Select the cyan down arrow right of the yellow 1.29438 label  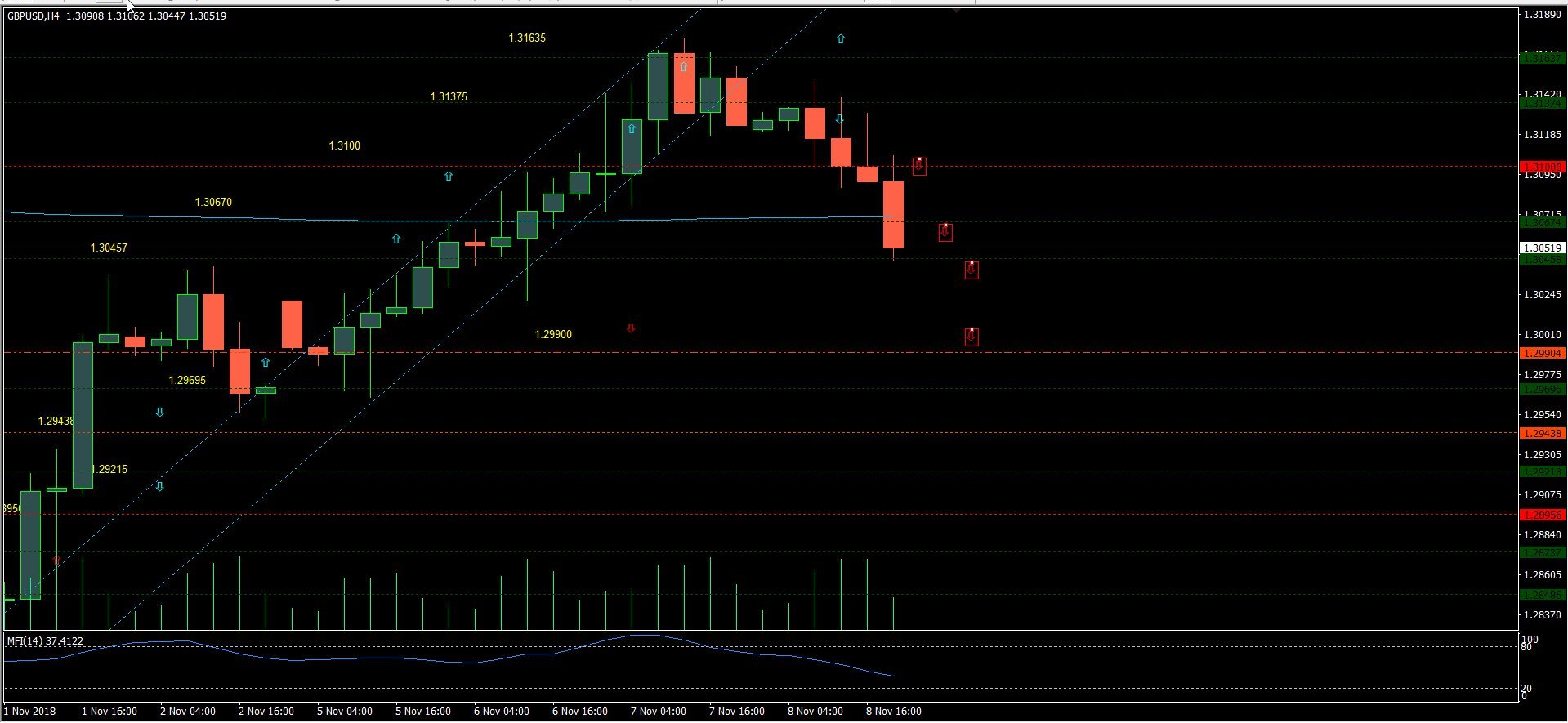point(160,413)
